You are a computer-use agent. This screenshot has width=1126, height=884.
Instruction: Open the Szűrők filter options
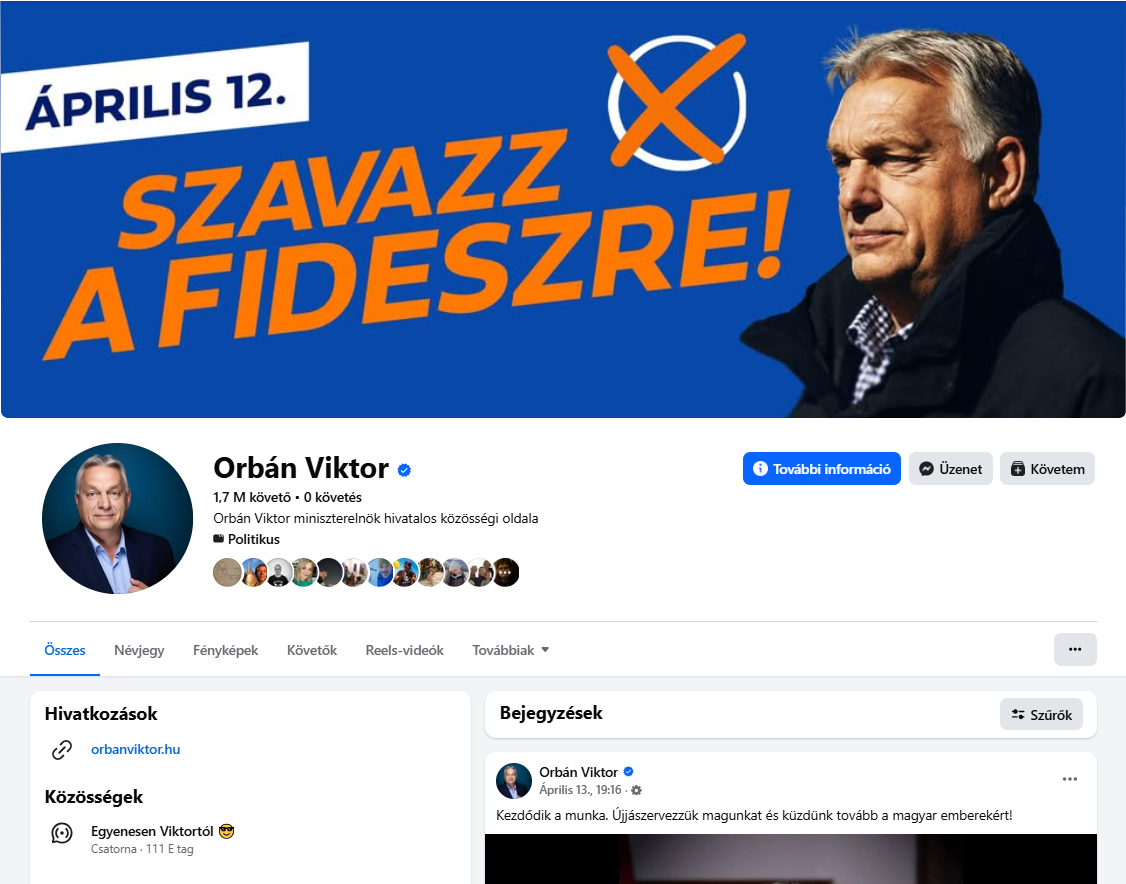(x=1041, y=715)
